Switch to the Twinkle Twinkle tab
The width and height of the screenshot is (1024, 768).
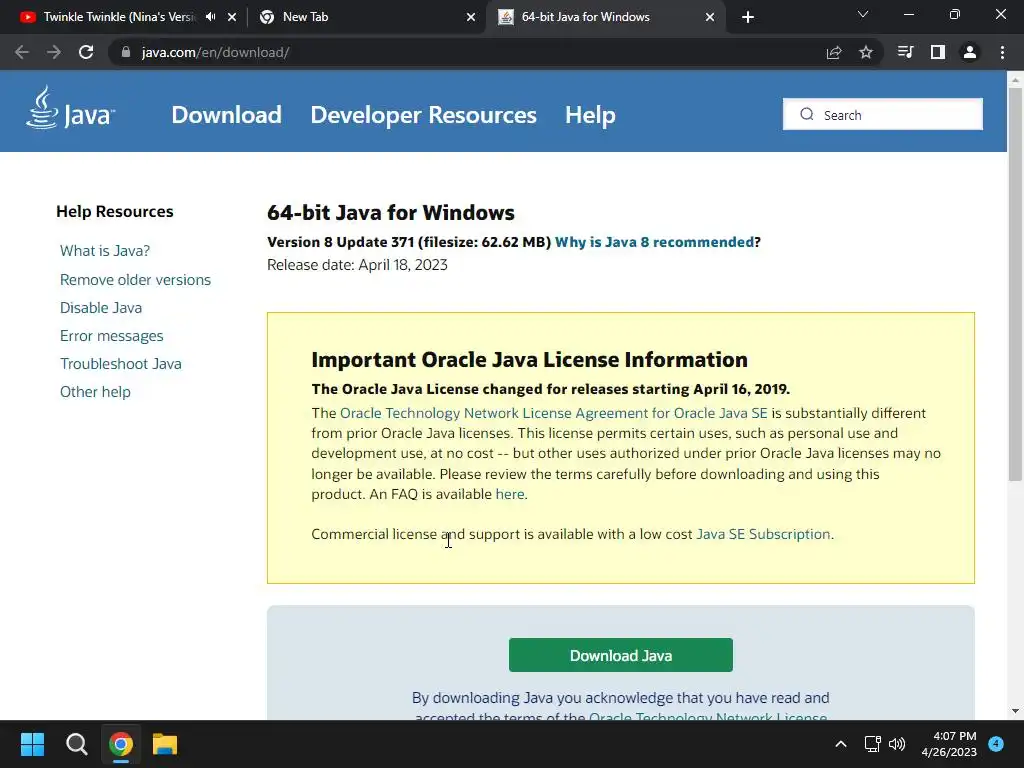pyautogui.click(x=119, y=17)
